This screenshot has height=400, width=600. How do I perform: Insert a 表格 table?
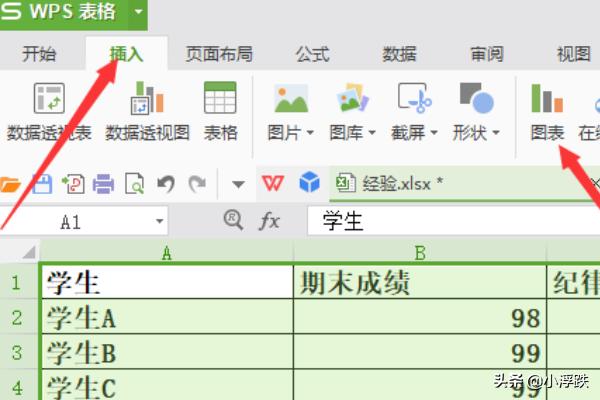point(220,112)
